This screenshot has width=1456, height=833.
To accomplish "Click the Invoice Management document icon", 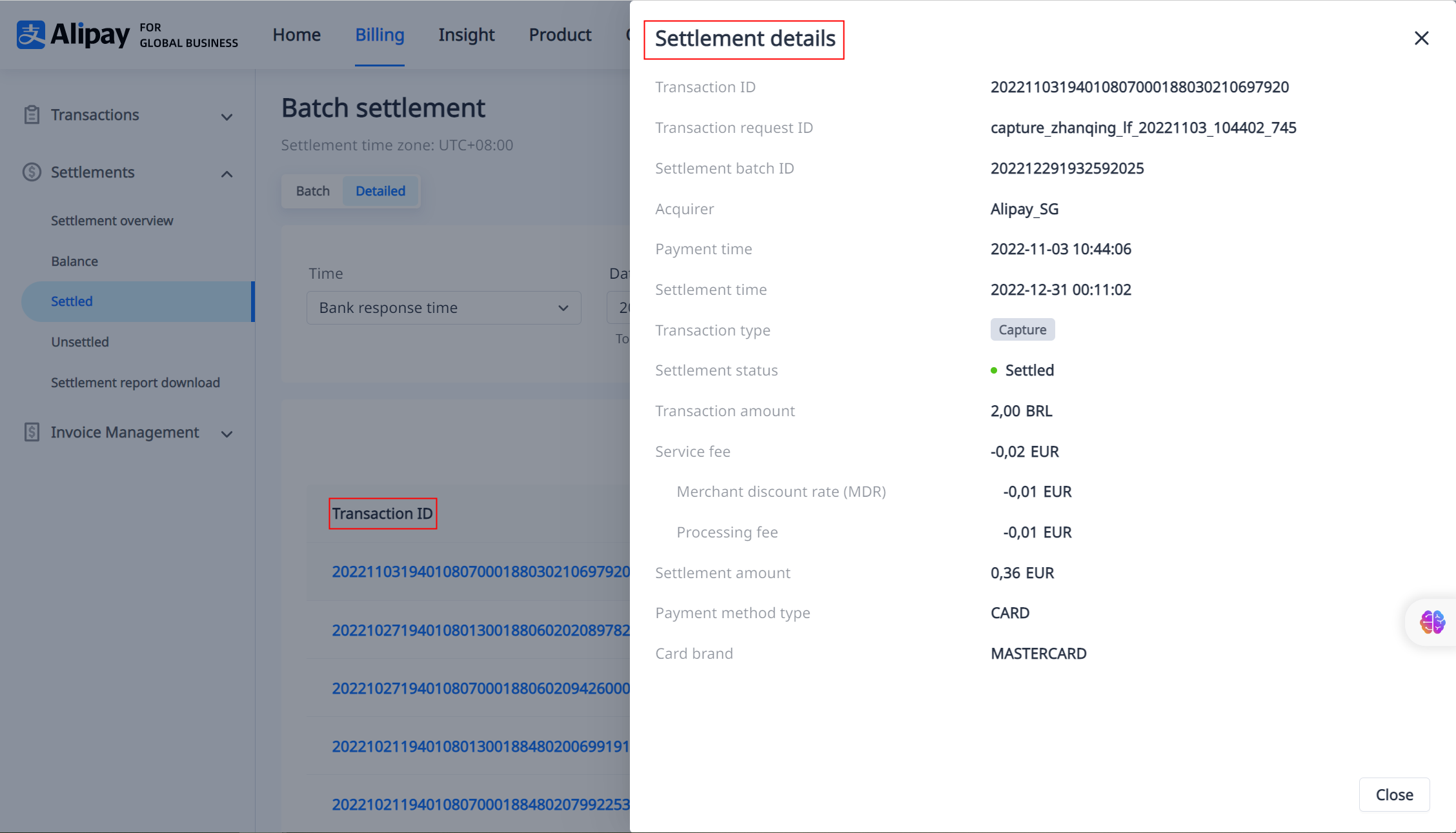I will [x=32, y=432].
